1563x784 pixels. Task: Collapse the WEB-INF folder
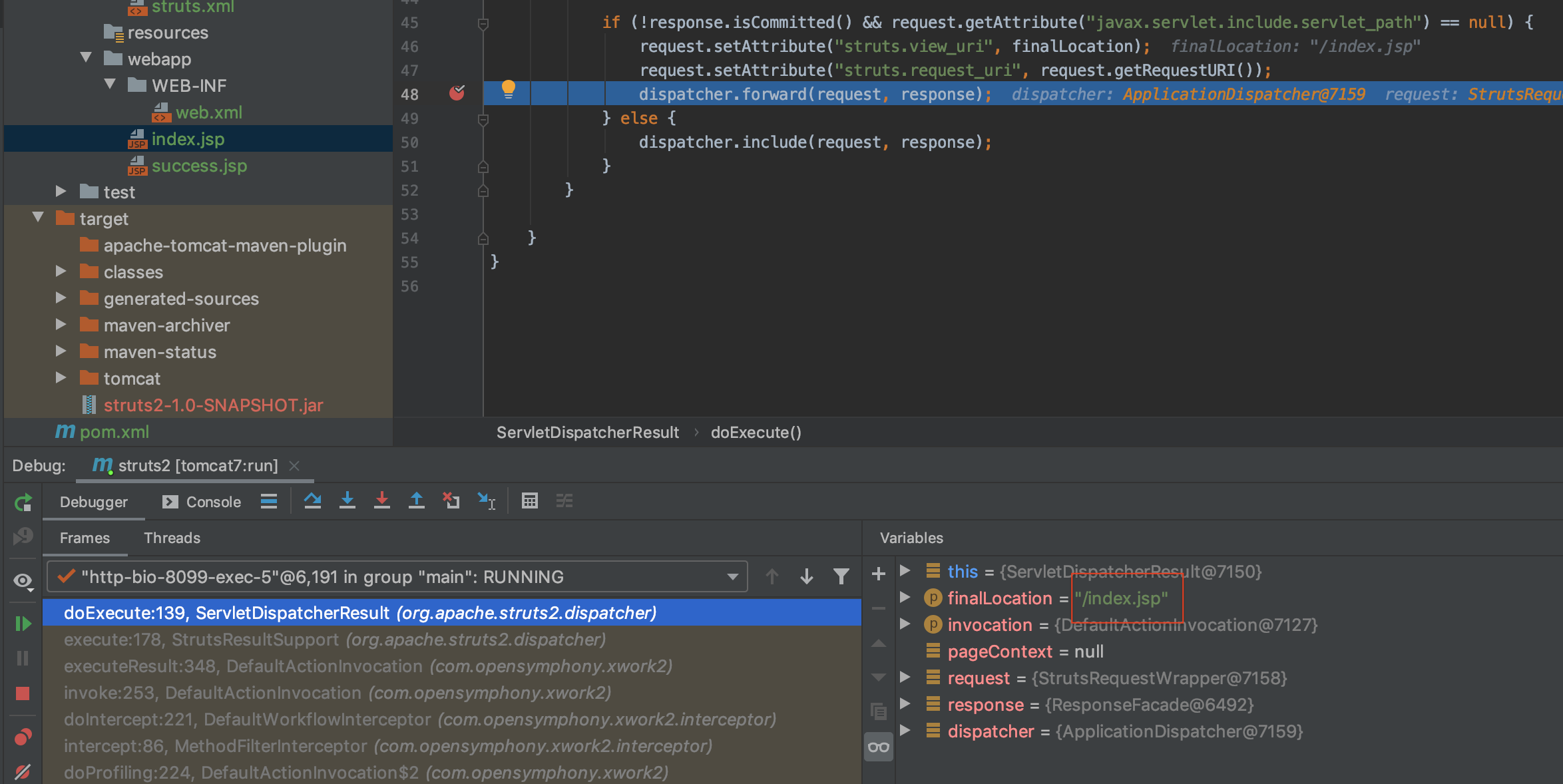click(111, 85)
